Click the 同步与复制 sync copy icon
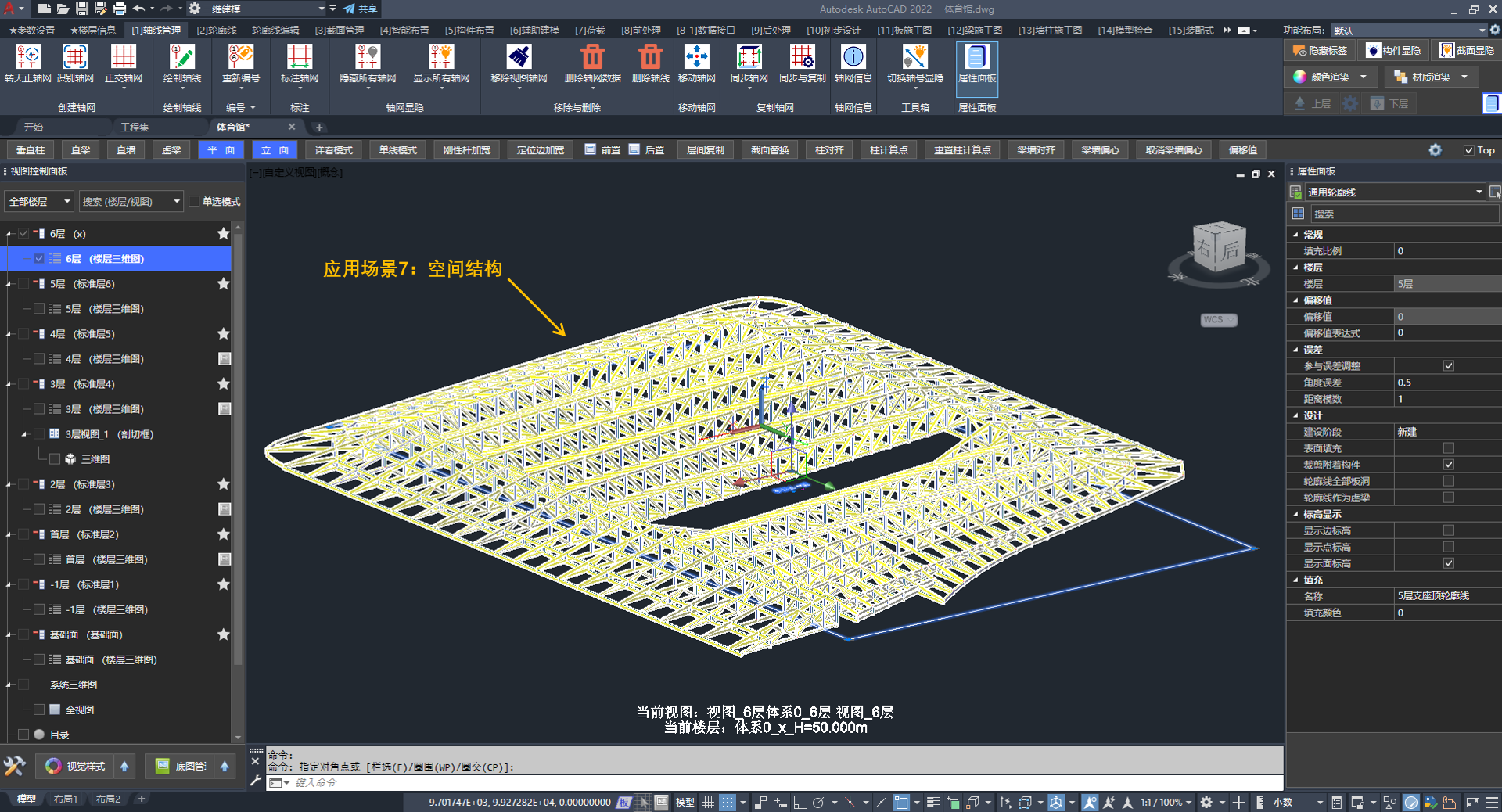The image size is (1502, 812). 802,58
